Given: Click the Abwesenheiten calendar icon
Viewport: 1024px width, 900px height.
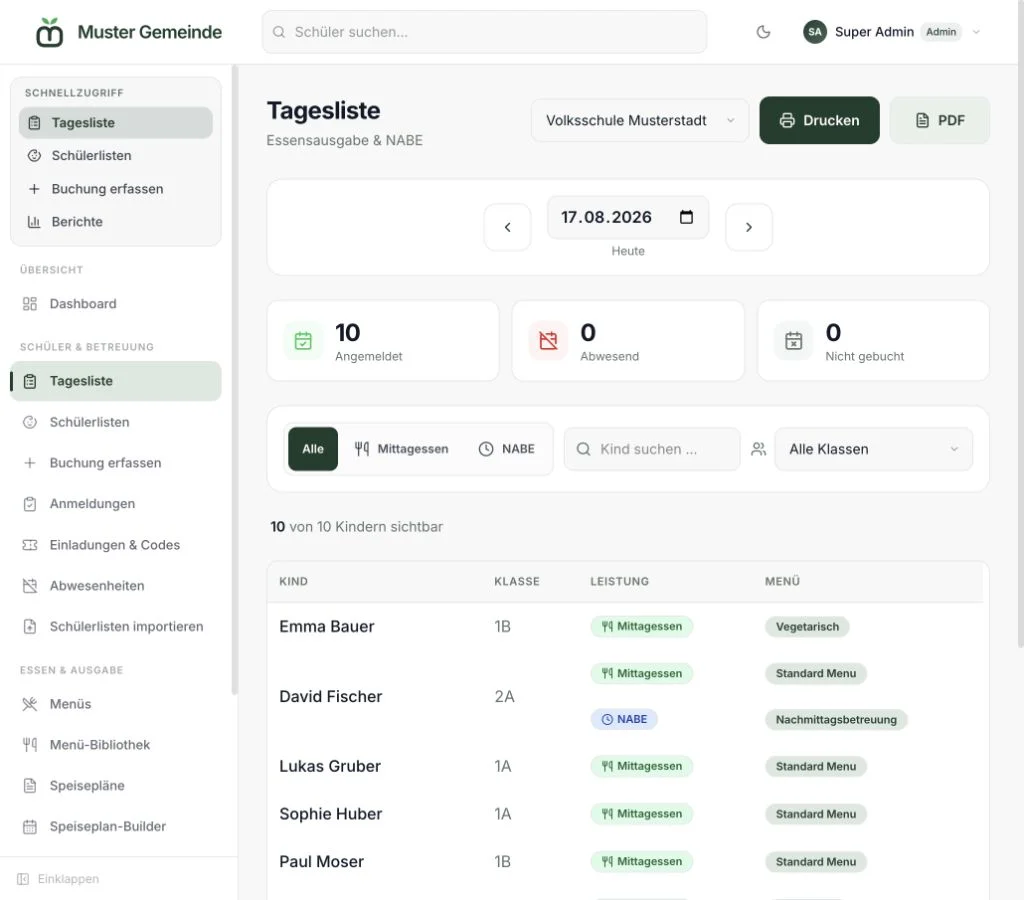Looking at the screenshot, I should (x=30, y=586).
